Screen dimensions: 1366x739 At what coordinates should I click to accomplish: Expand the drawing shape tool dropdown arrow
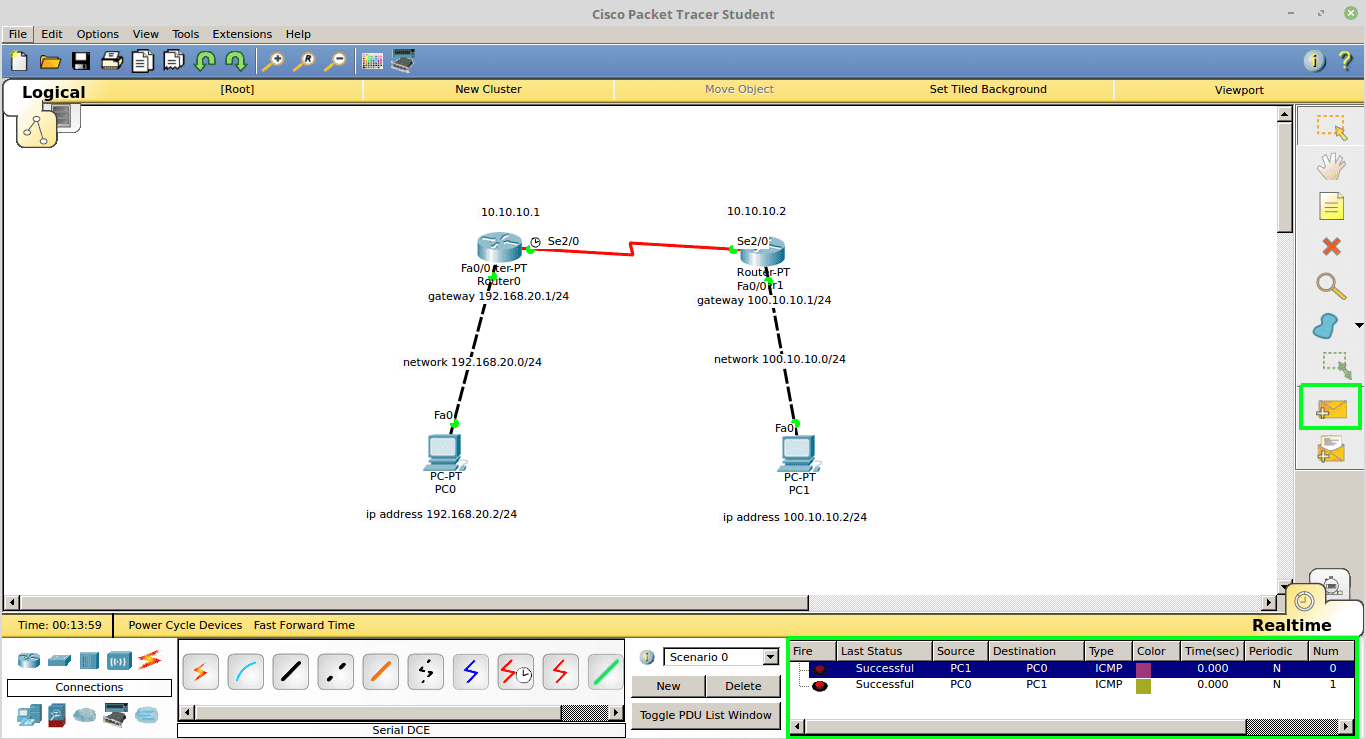[x=1358, y=326]
